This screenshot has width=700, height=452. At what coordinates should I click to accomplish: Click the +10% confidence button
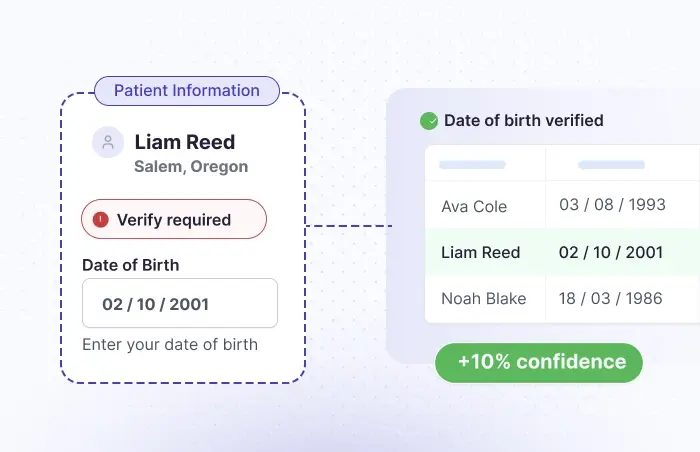point(538,362)
